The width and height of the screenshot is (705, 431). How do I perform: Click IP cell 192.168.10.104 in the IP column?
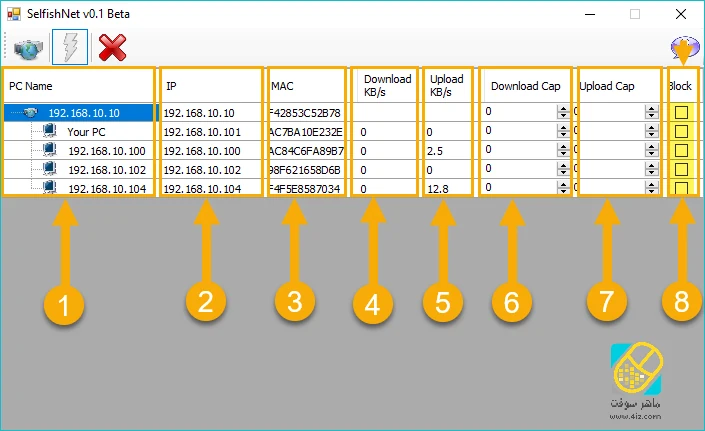202,189
